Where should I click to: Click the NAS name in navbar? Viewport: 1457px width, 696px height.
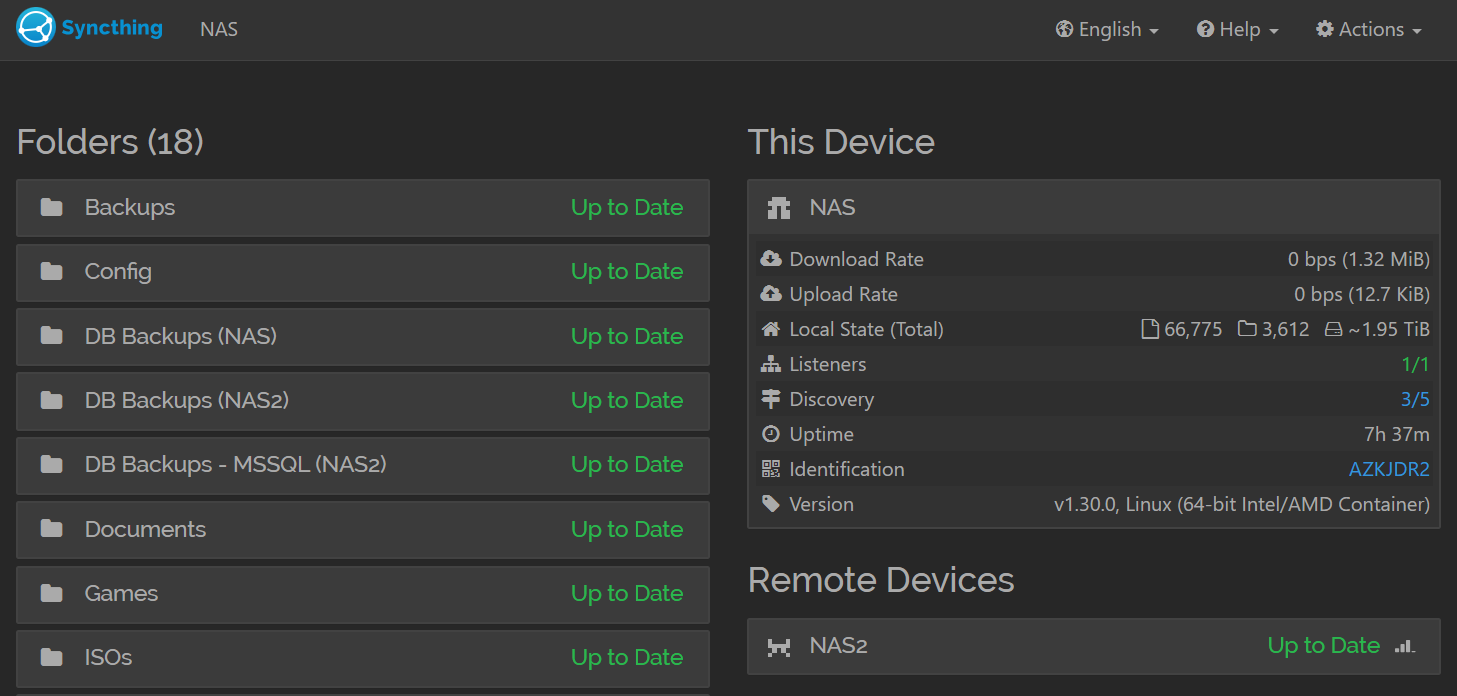tap(219, 30)
